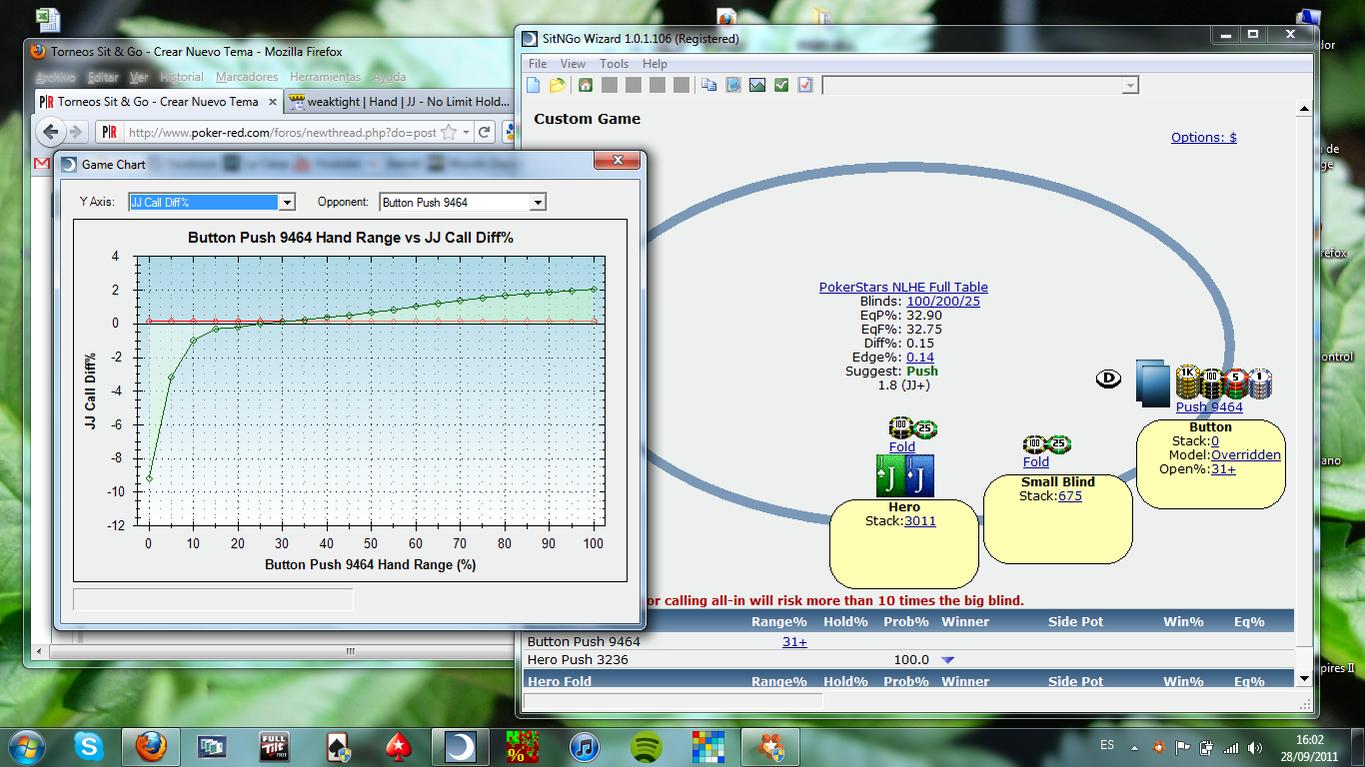Click the Edge% 0.14 link
Viewport: 1365px width, 767px height.
(x=920, y=357)
